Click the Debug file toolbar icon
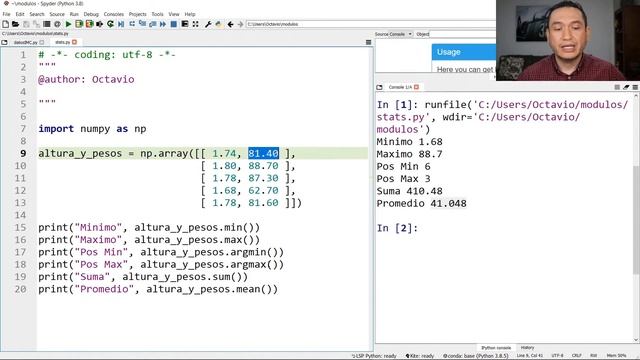Image resolution: width=640 pixels, height=360 pixels. click(121, 24)
